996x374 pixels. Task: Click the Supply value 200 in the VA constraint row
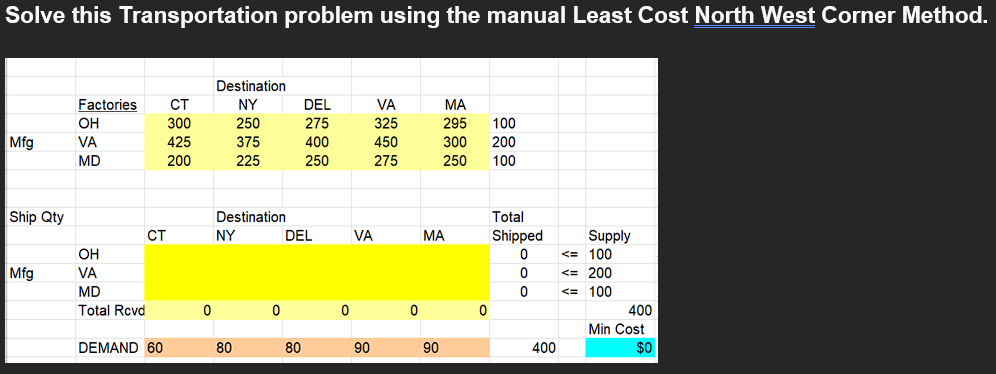coord(600,273)
